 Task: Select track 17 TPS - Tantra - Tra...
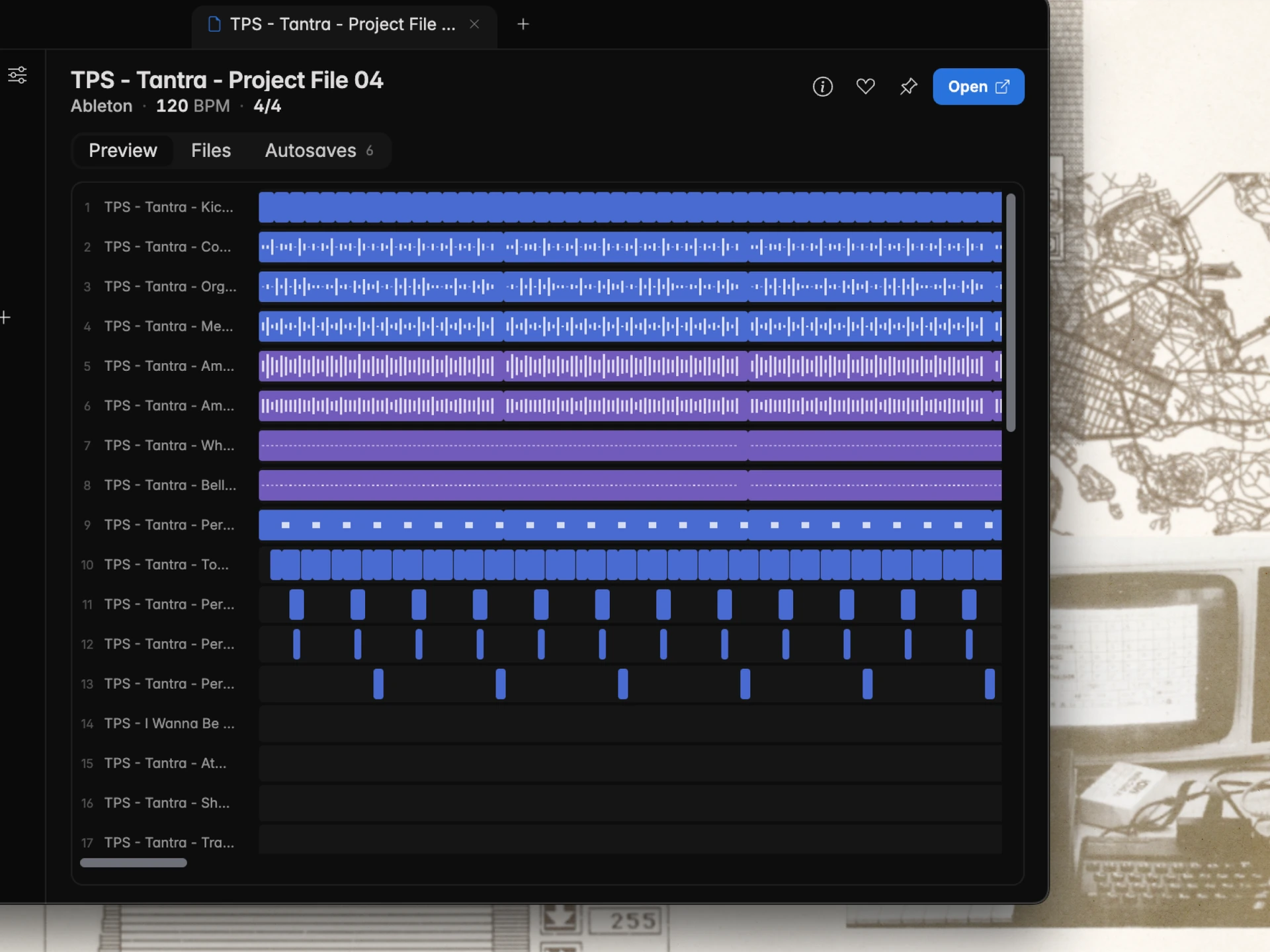tap(168, 842)
